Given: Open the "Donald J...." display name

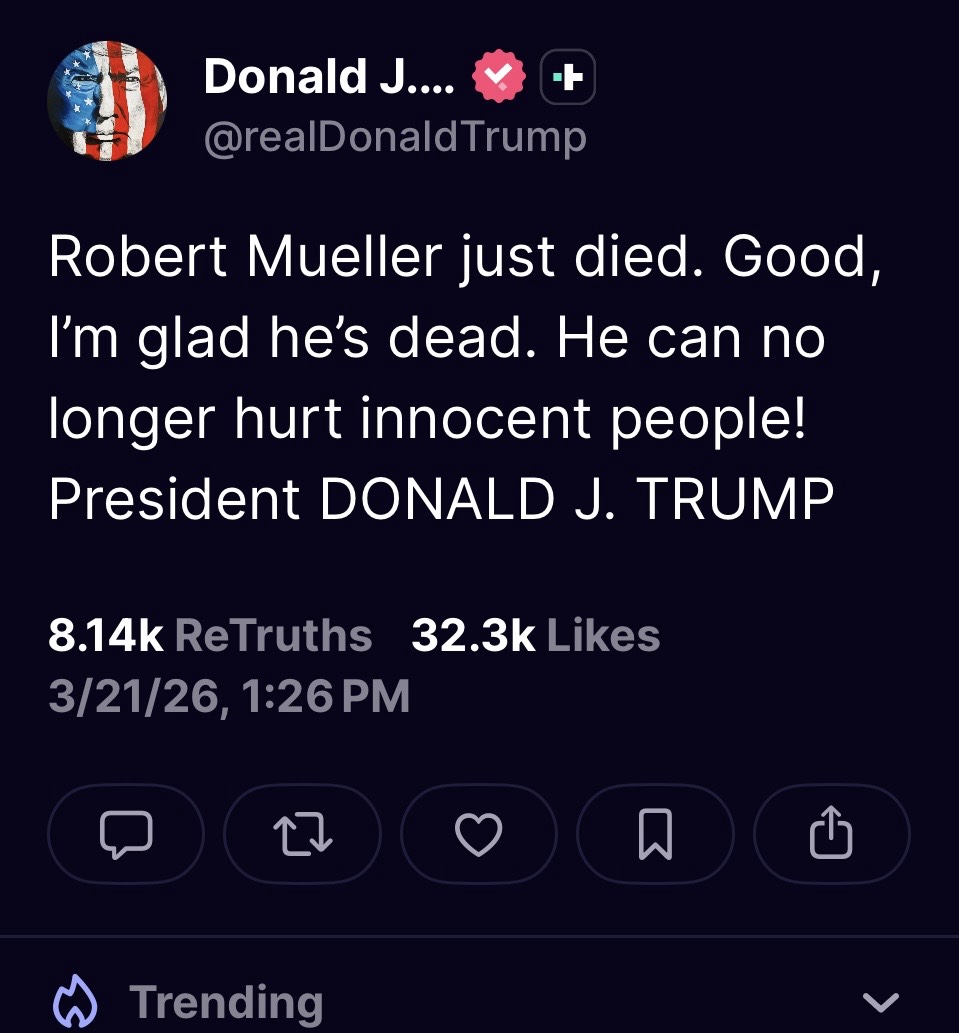Looking at the screenshot, I should pos(329,77).
